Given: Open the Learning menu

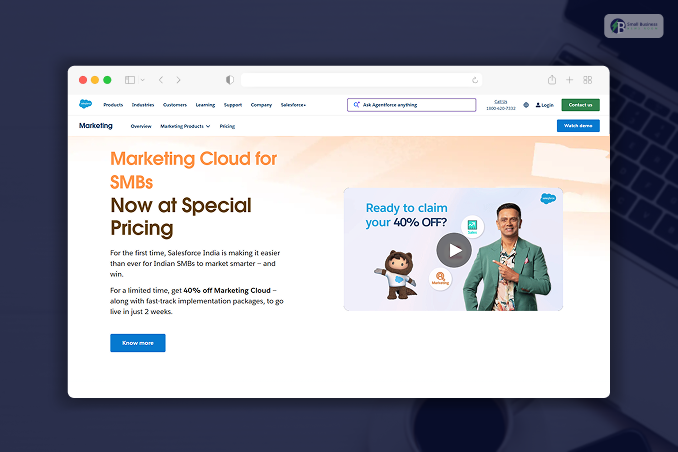Looking at the screenshot, I should click(x=205, y=105).
